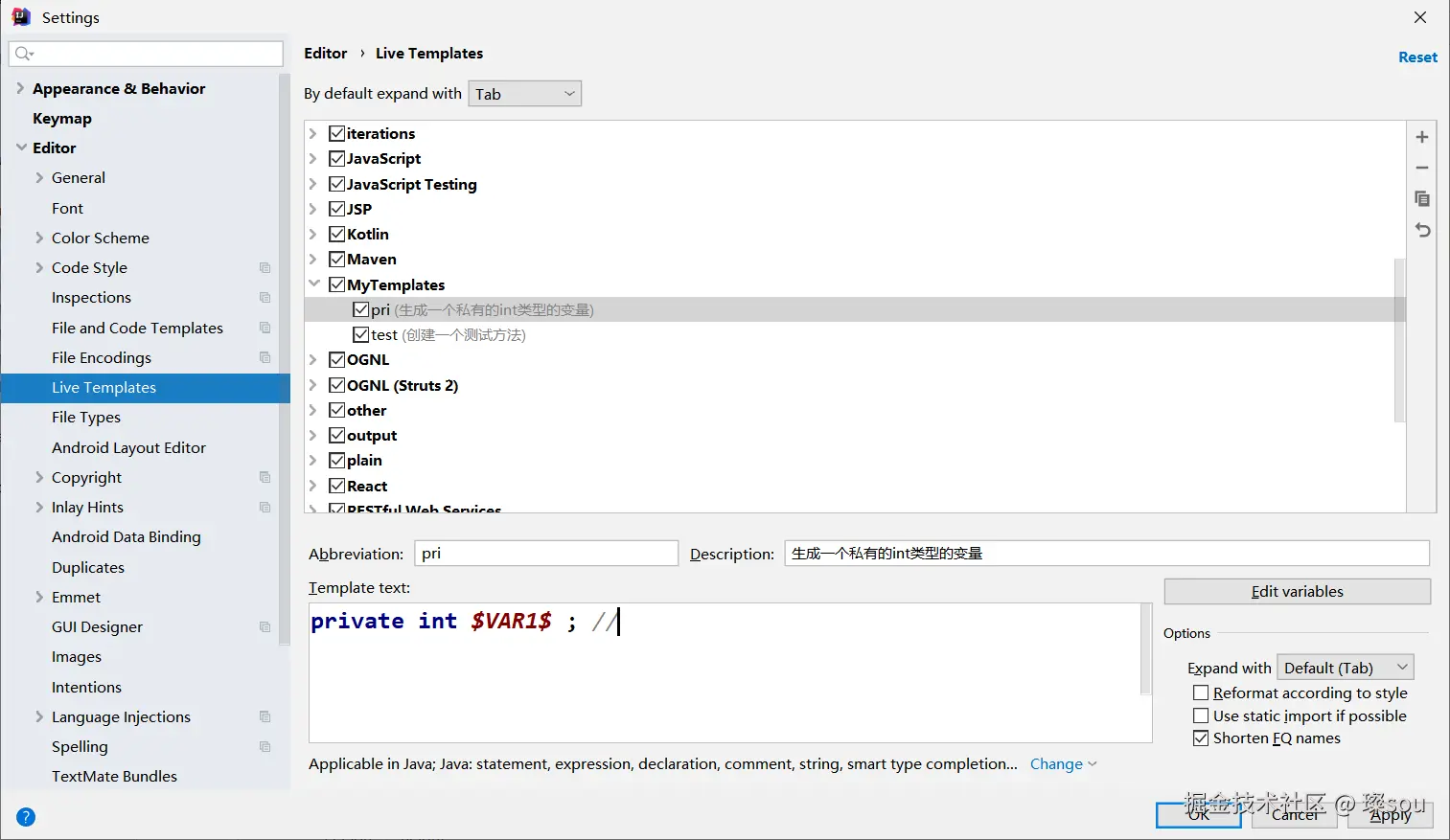Click project-level icon beside Copyright
The image size is (1450, 840).
pyautogui.click(x=265, y=477)
